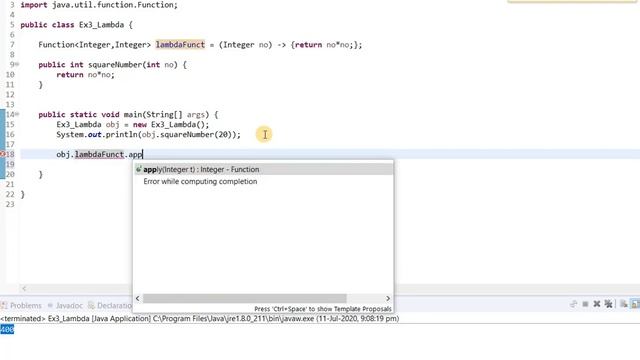The width and height of the screenshot is (640, 360).
Task: Select the apply(Integer t) completion proposal
Action: (x=263, y=169)
